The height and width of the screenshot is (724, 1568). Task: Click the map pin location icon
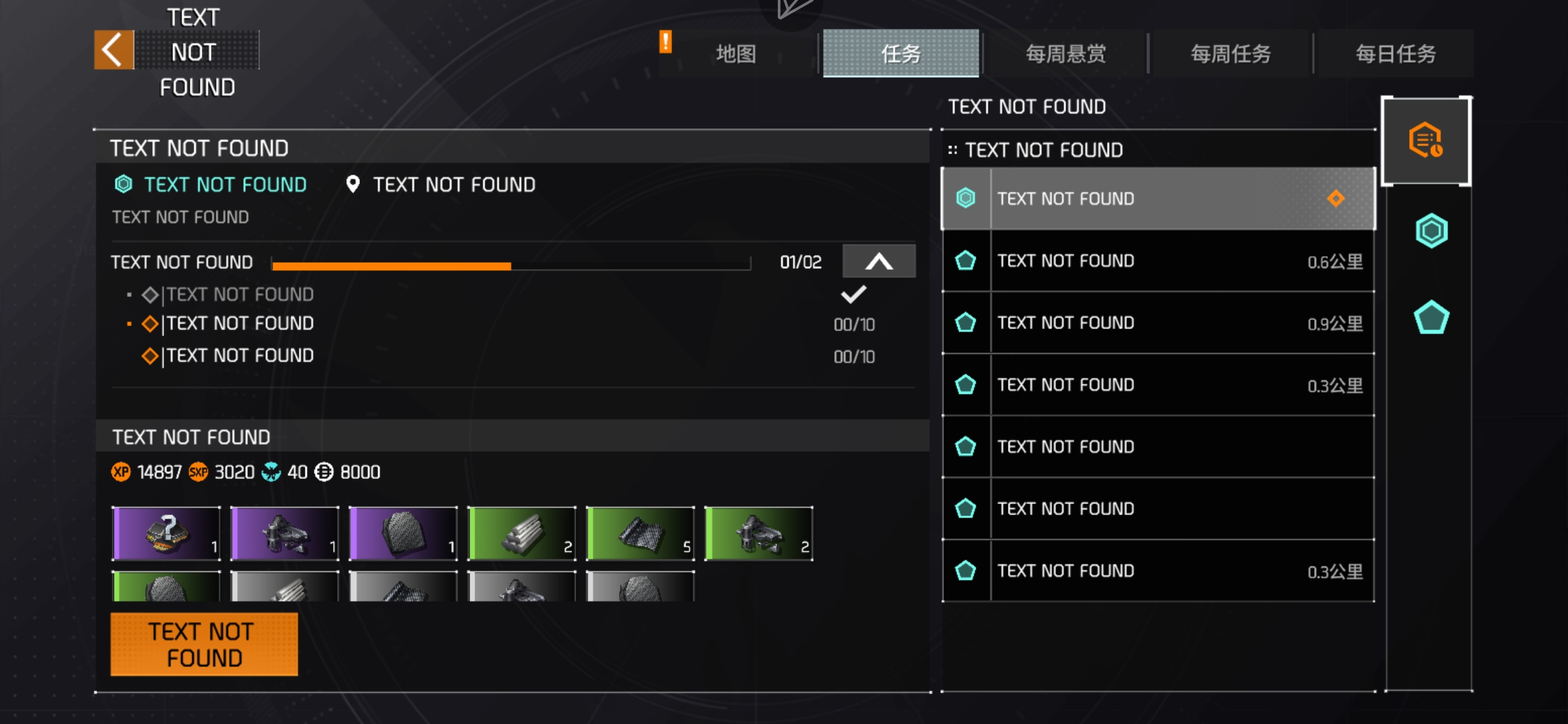click(x=352, y=184)
